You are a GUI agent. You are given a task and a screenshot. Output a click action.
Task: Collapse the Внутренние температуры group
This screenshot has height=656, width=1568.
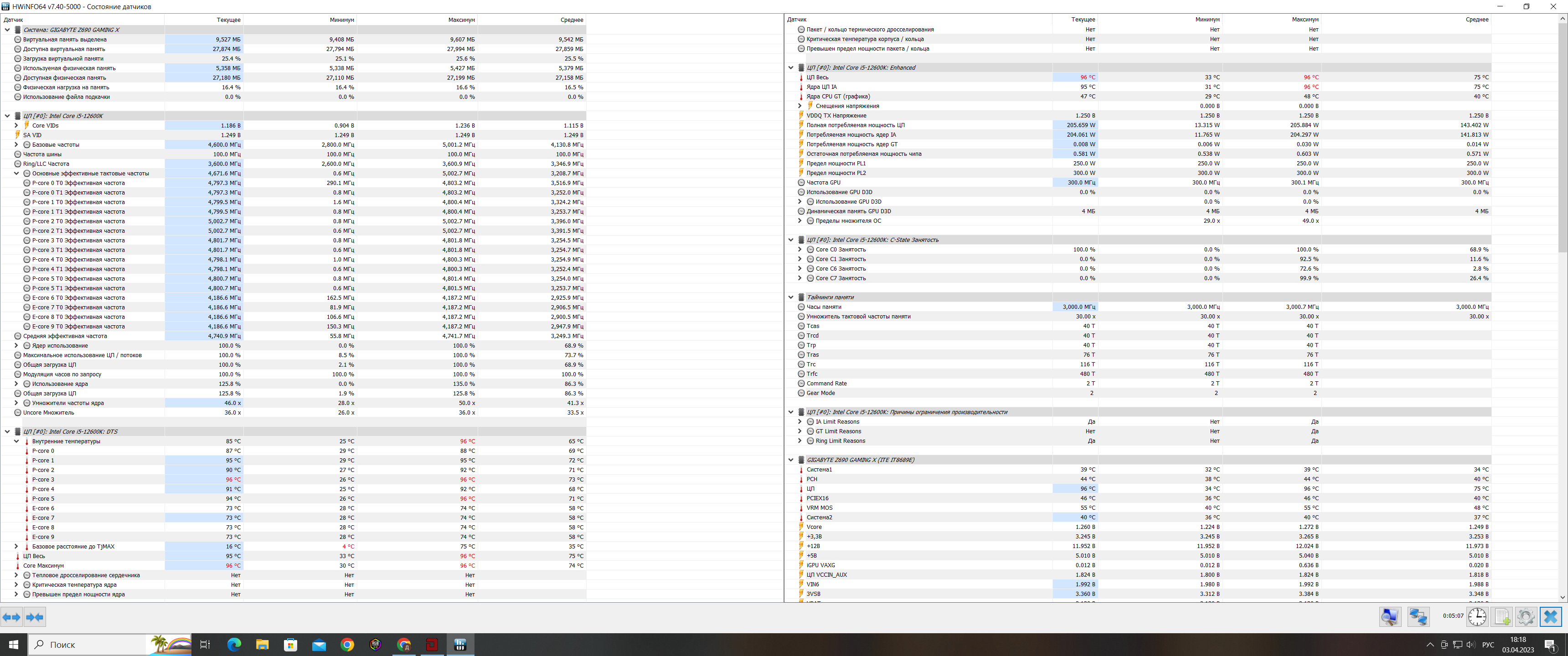tap(16, 441)
